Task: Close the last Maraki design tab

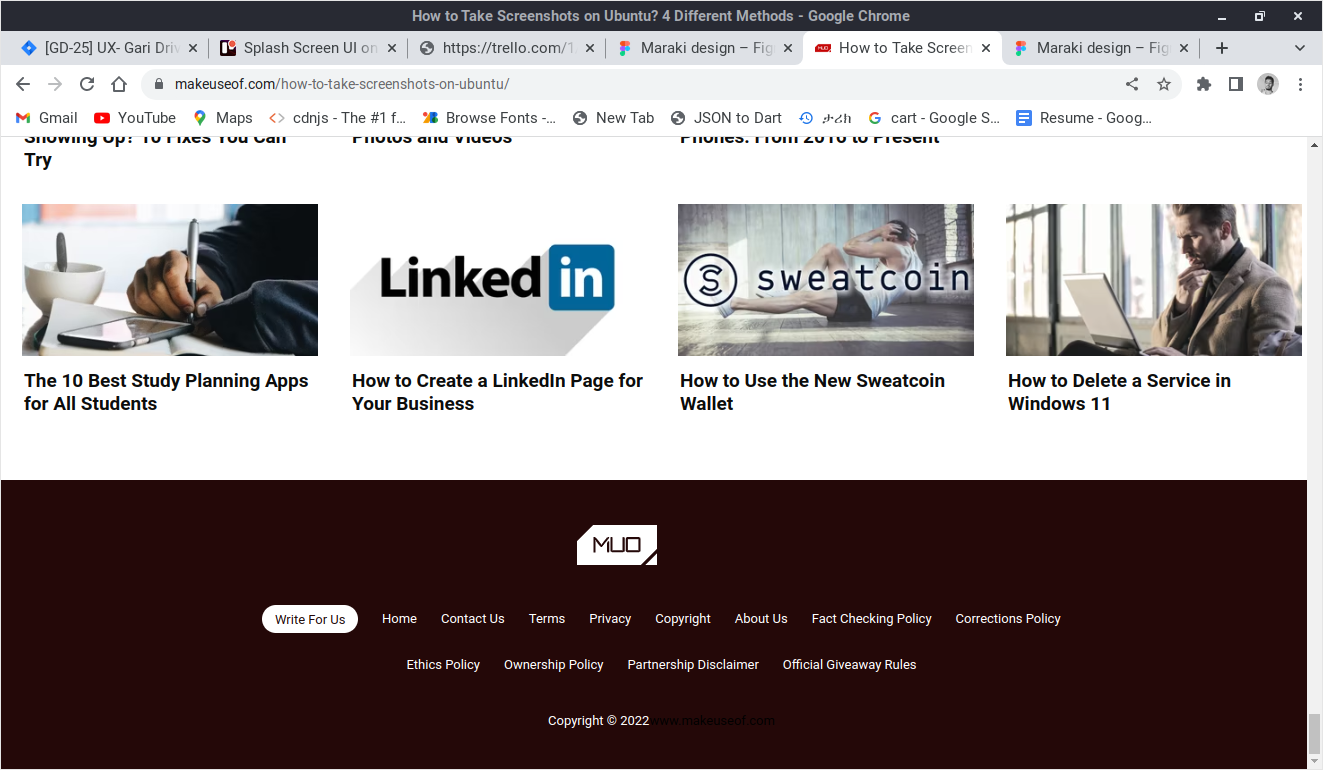Action: pyautogui.click(x=1184, y=48)
